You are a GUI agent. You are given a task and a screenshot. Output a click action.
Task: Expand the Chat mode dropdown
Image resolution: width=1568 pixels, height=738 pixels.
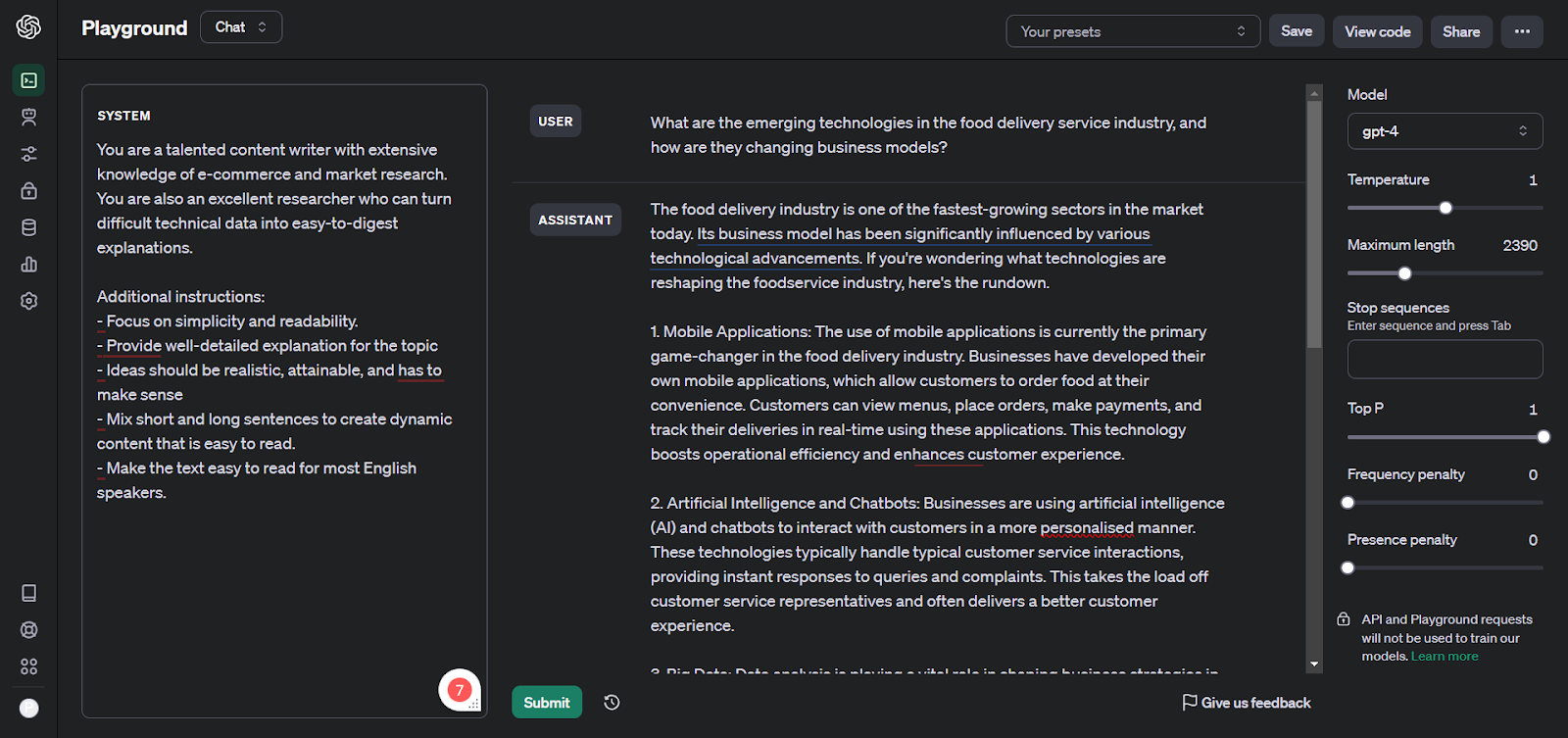coord(241,27)
